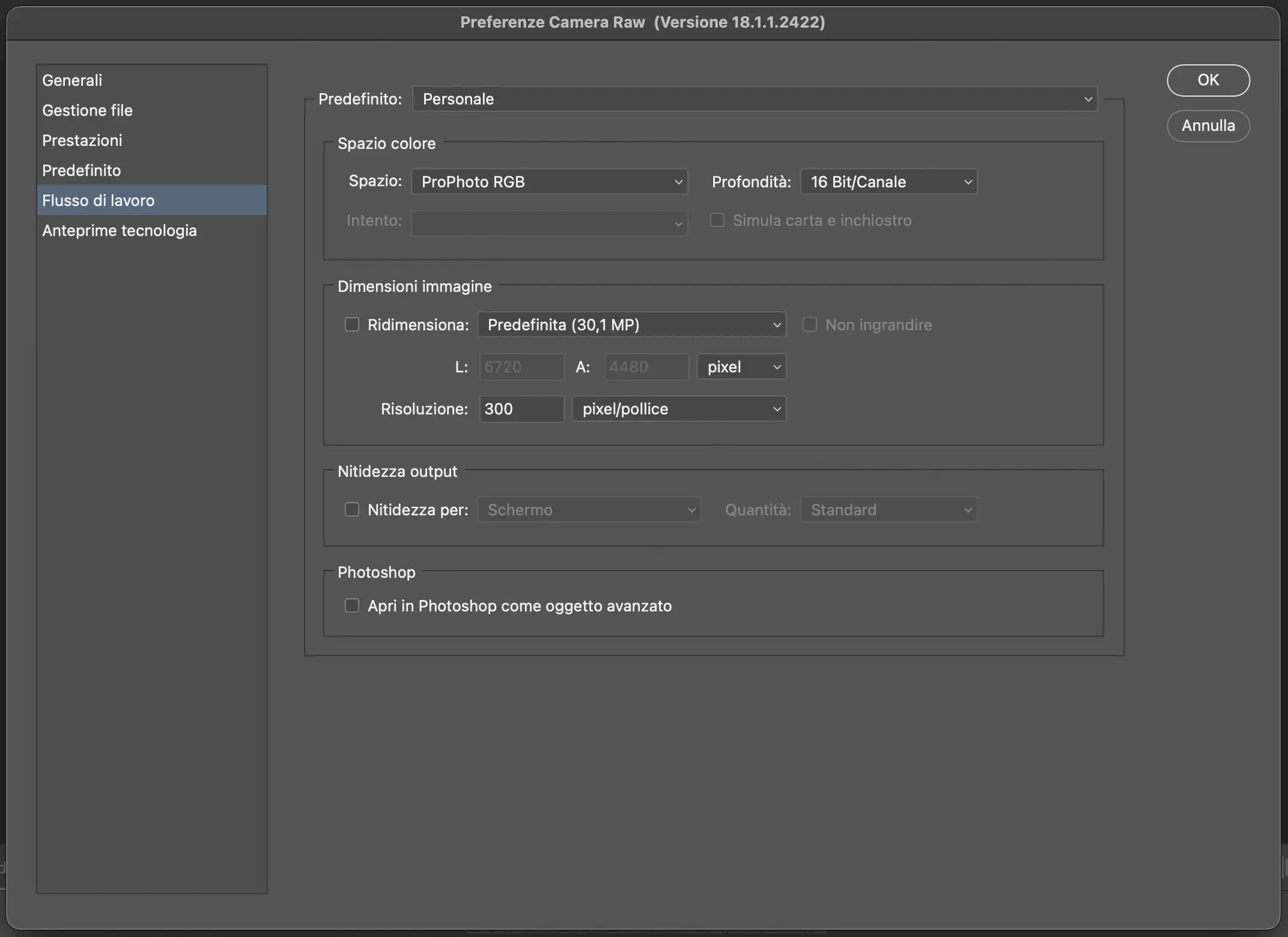Click the Schermo sharpening dropdown
The width and height of the screenshot is (1288, 937).
[x=589, y=510]
